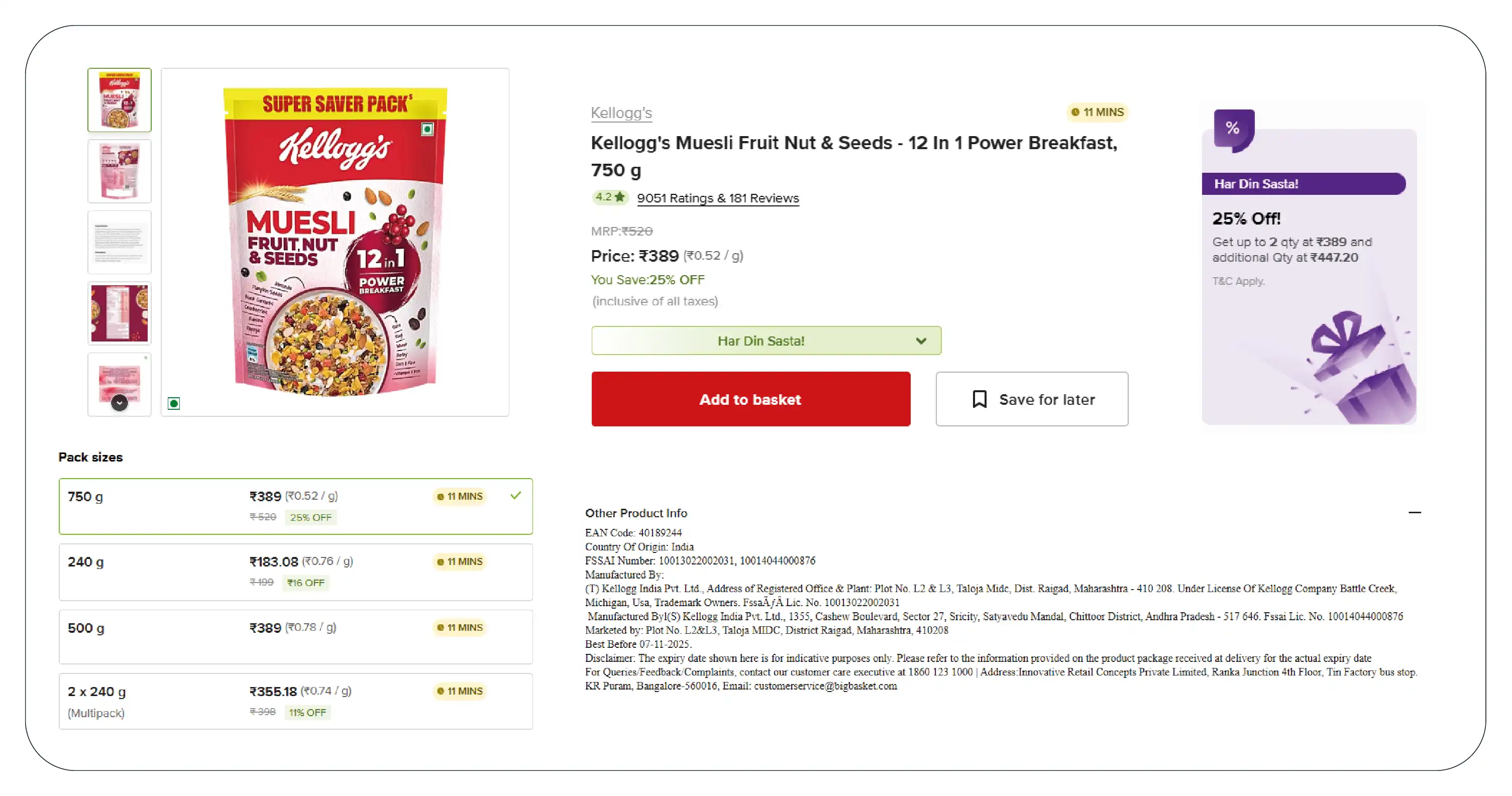Click the green vegetarian mark below product image
This screenshot has height=796, width=1512.
pos(174,403)
